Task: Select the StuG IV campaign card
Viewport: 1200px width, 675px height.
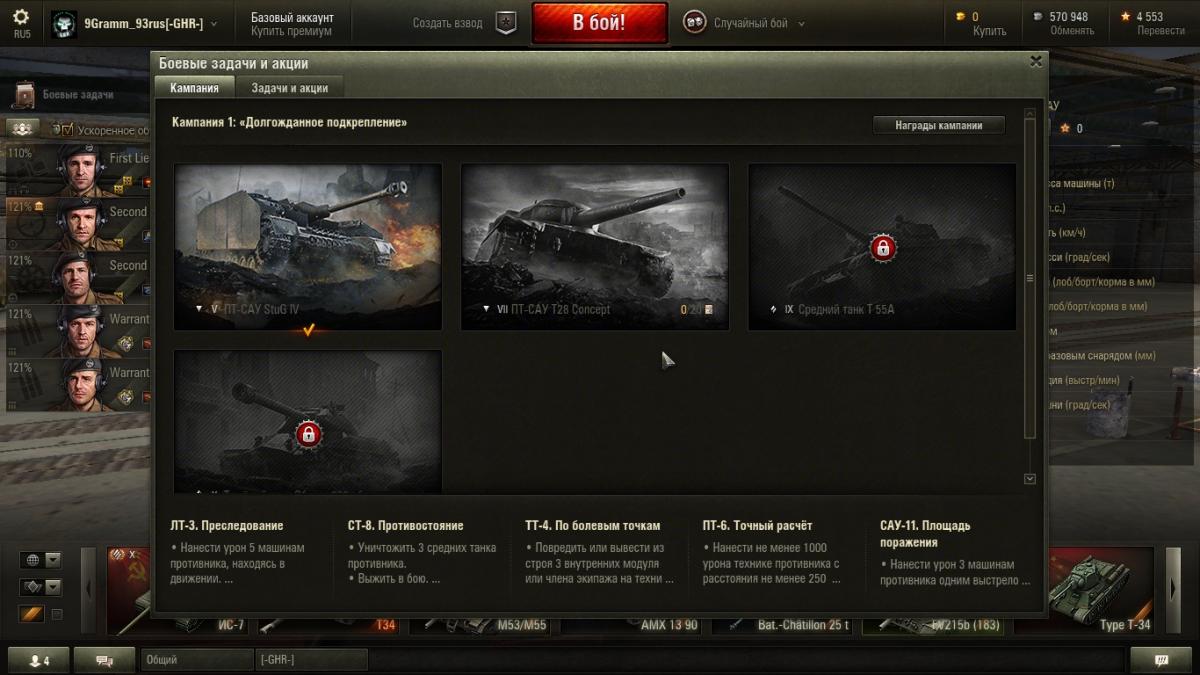Action: pyautogui.click(x=308, y=247)
